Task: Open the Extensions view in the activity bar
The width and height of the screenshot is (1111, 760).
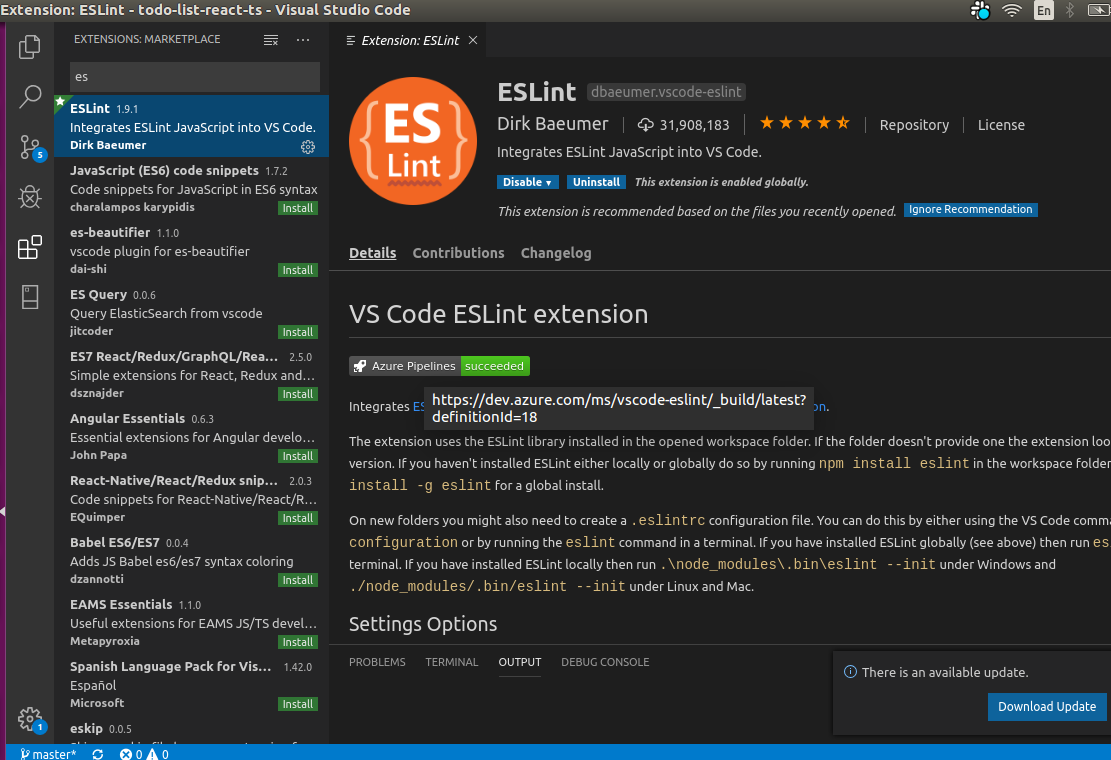Action: click(29, 246)
